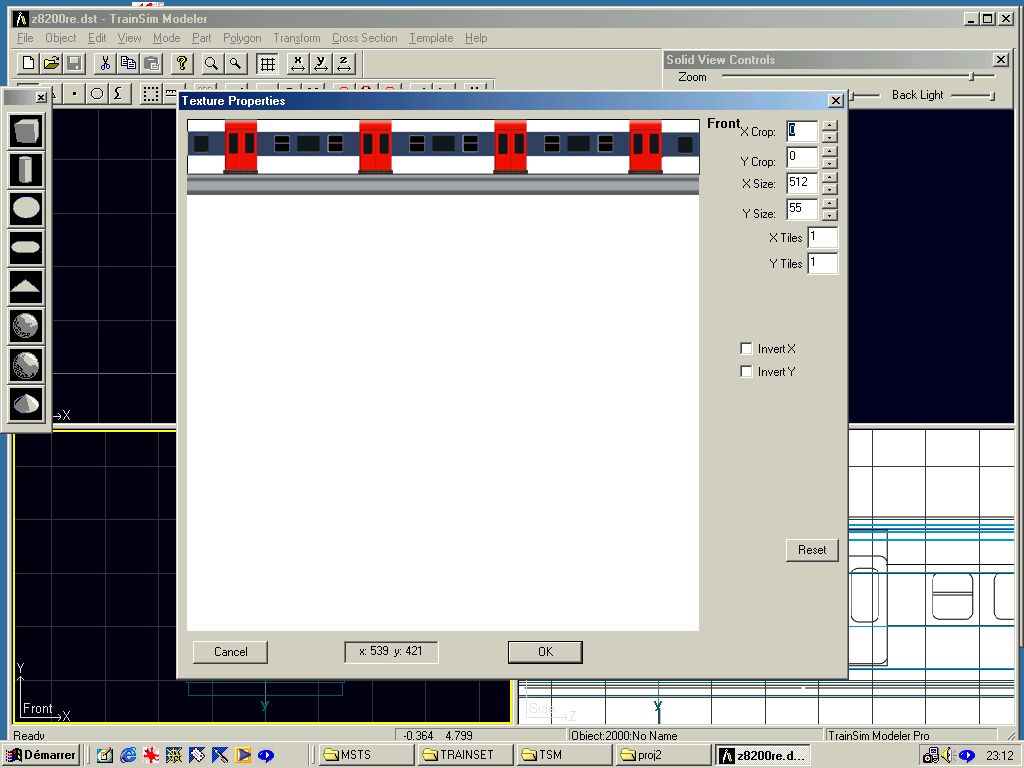This screenshot has width=1024, height=768.
Task: Choose the pyramid primitive shape
Action: tap(26, 288)
